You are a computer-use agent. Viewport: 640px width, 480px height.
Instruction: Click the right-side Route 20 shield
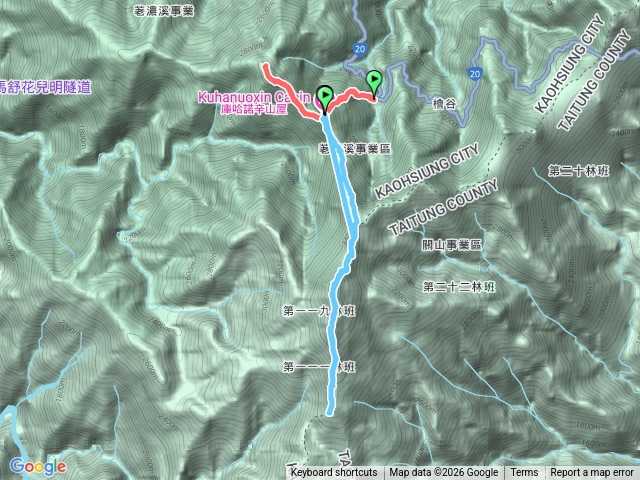click(x=474, y=73)
